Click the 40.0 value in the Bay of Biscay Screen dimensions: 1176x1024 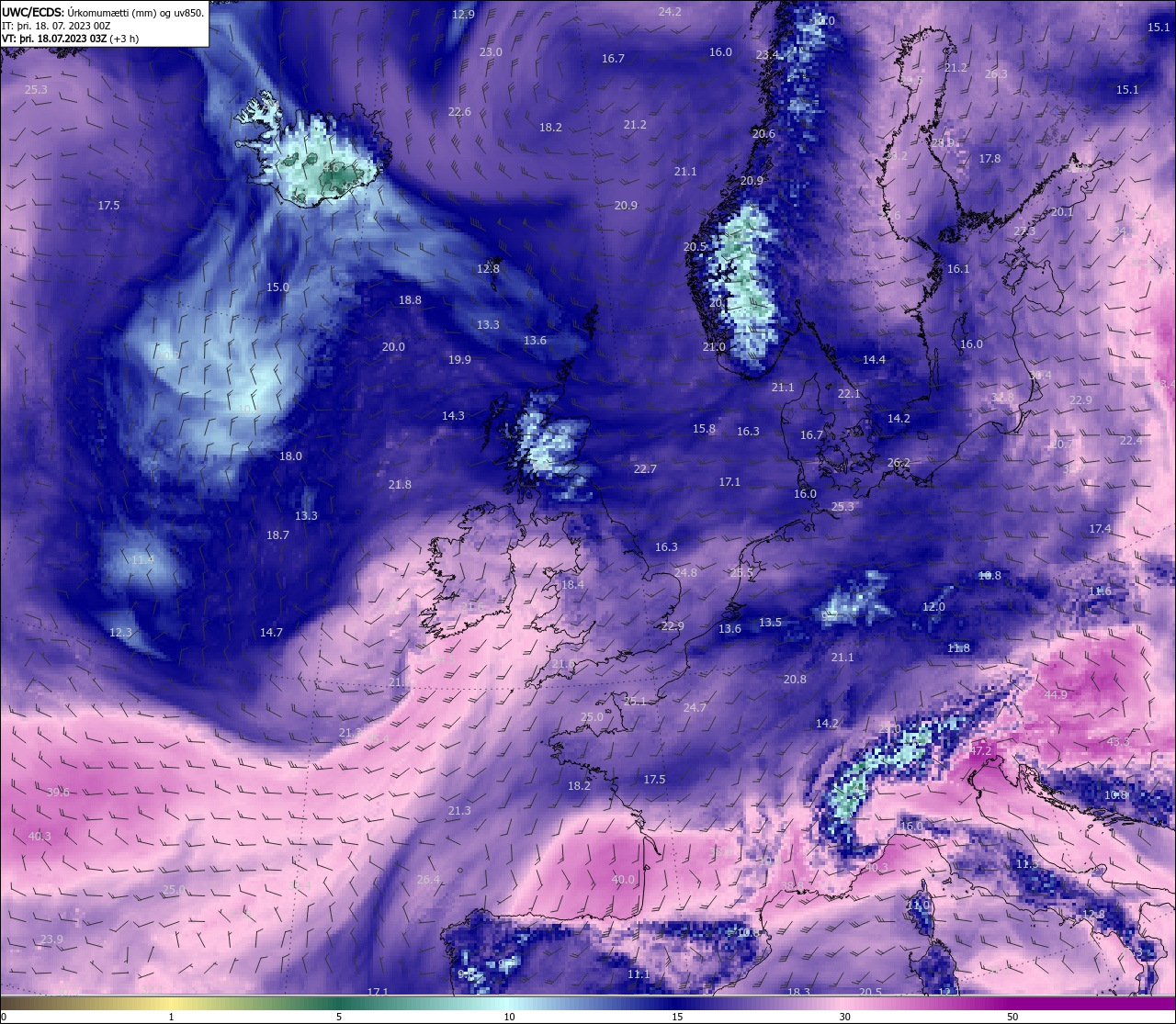[x=623, y=880]
